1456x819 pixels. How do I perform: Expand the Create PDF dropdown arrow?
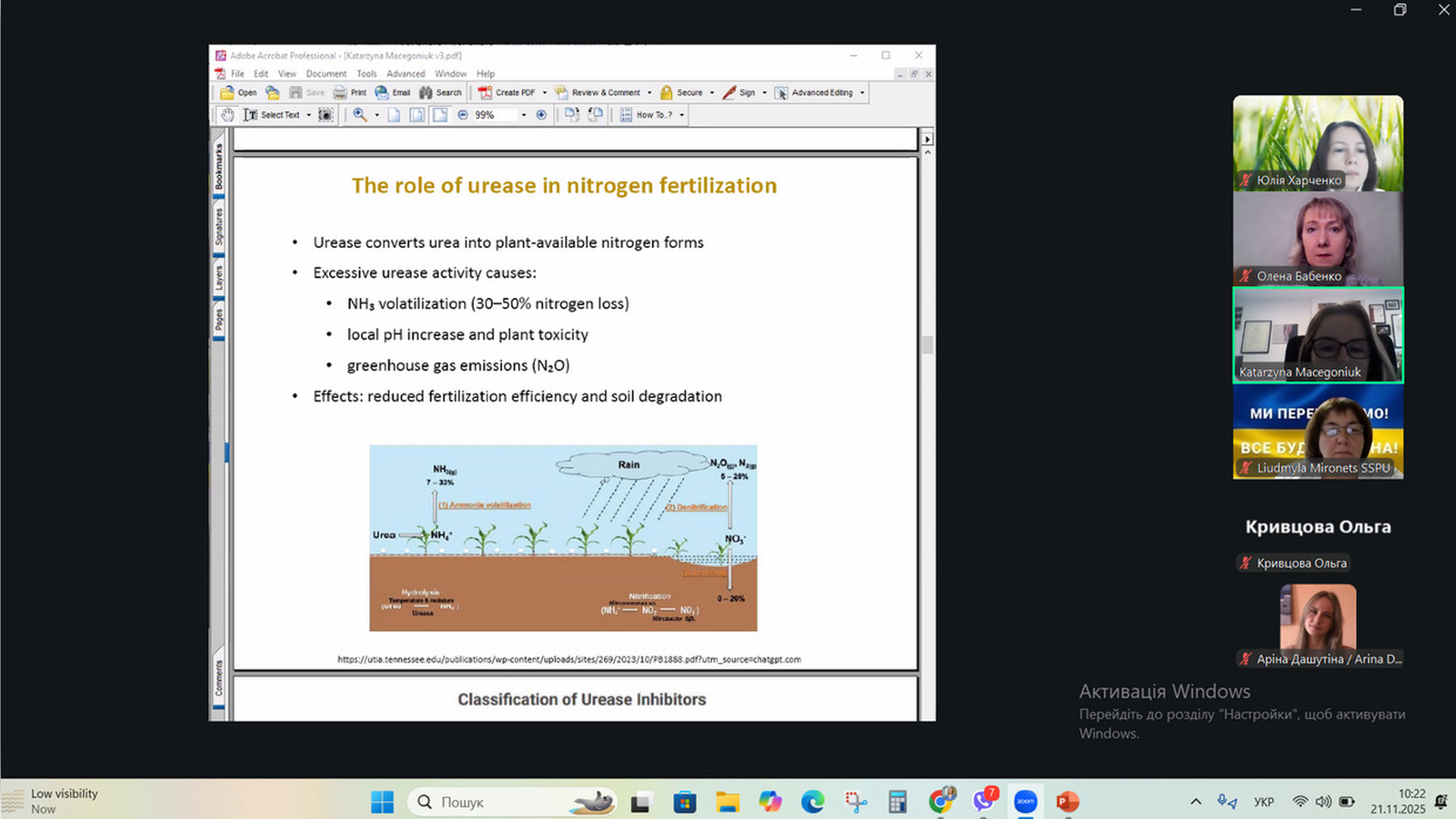(x=544, y=93)
